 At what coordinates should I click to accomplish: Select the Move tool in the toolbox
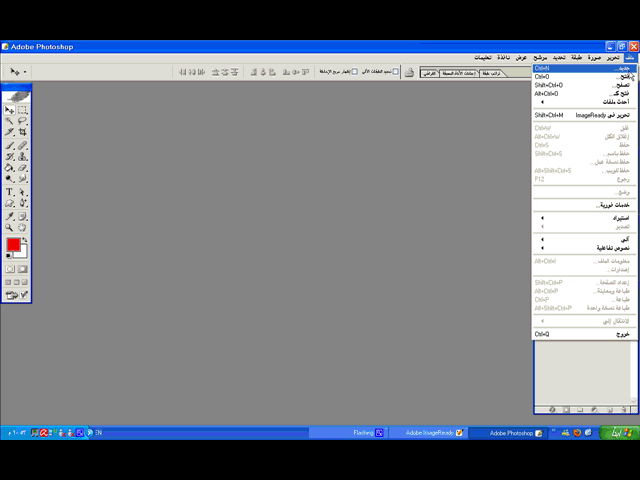point(10,110)
